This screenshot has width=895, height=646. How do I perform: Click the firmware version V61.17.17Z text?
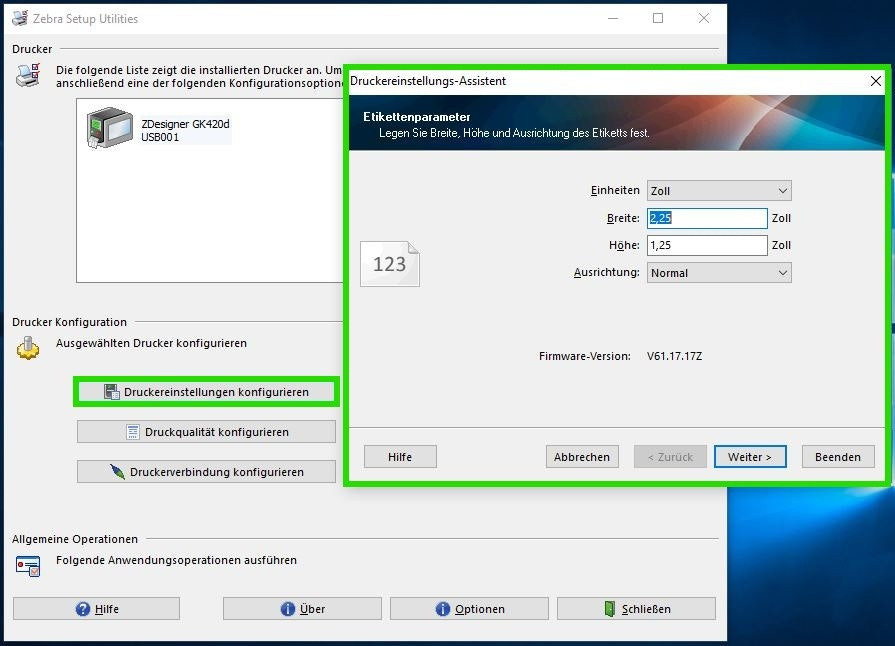tap(674, 356)
